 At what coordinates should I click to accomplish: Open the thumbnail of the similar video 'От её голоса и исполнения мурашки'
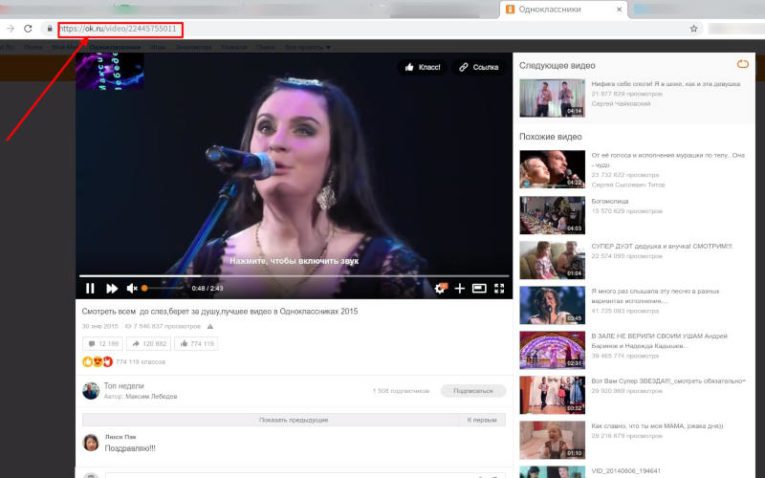(552, 169)
